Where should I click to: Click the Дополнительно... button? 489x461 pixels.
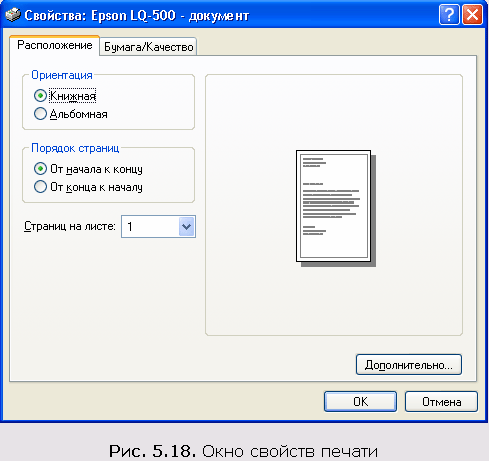pyautogui.click(x=409, y=365)
